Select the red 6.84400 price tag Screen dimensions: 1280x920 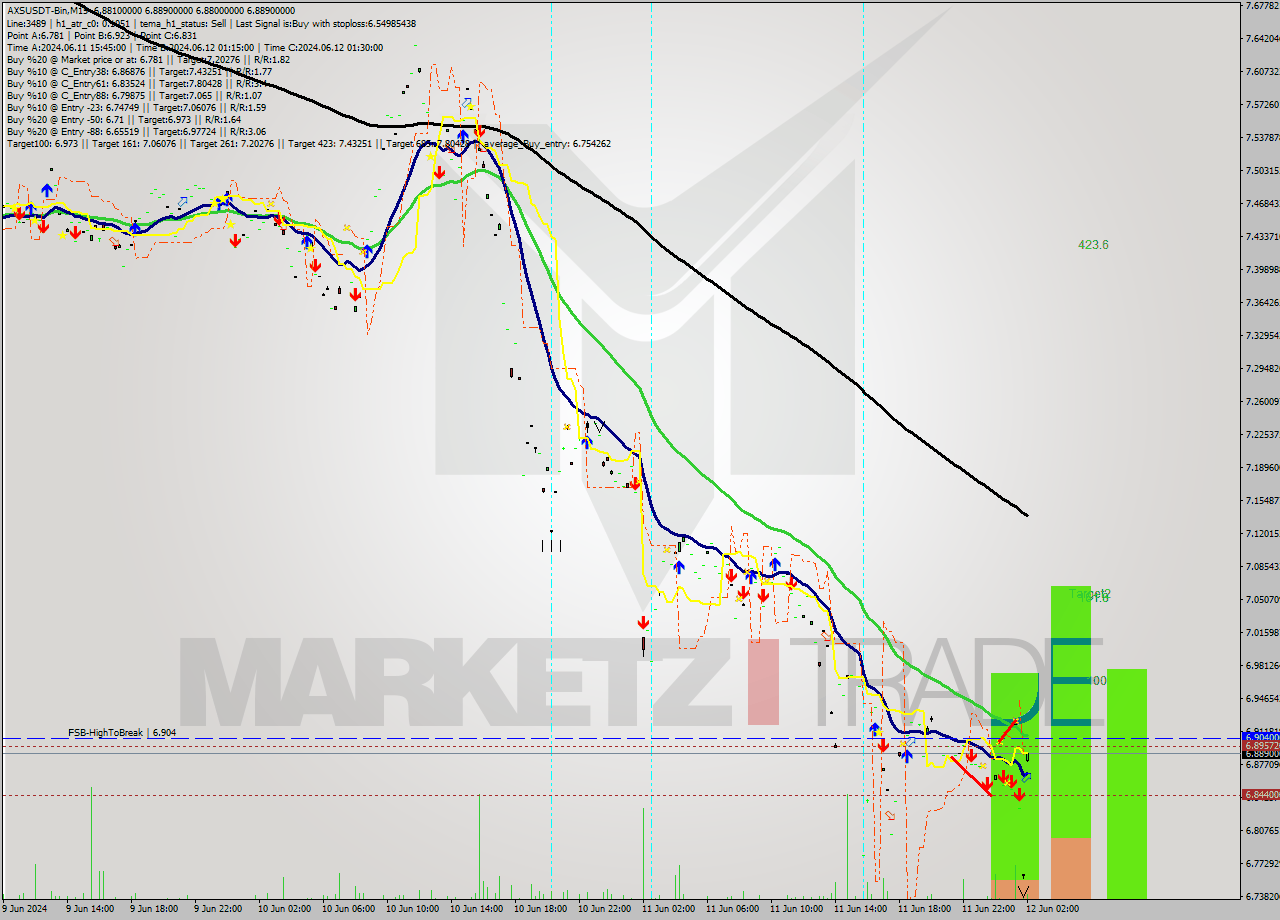pyautogui.click(x=1259, y=795)
